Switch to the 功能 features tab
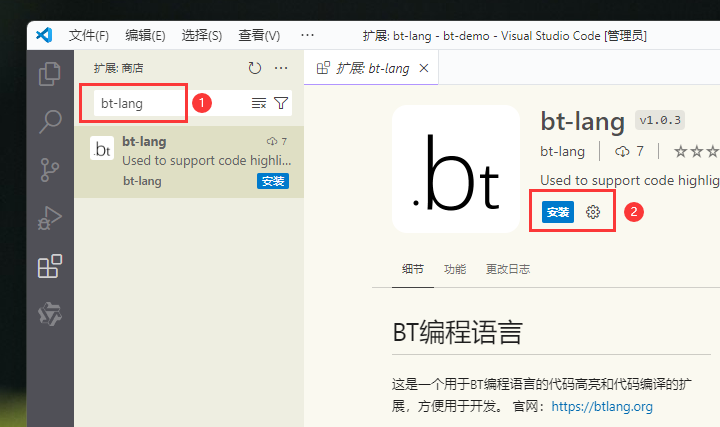 455,269
